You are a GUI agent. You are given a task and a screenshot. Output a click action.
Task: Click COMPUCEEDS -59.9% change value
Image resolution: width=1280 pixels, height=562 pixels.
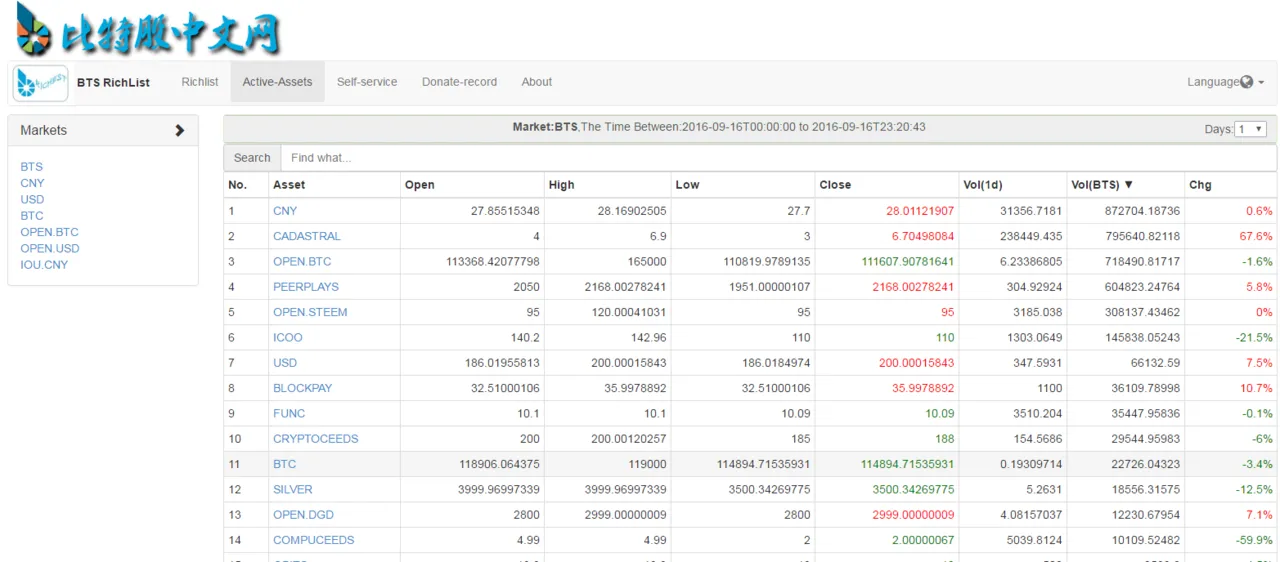tap(1254, 540)
